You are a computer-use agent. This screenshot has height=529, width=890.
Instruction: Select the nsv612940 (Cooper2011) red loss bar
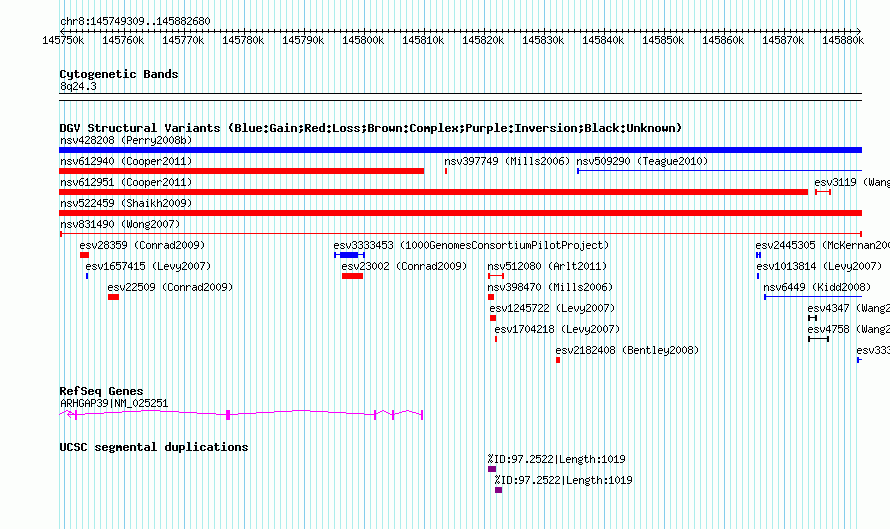coord(241,171)
